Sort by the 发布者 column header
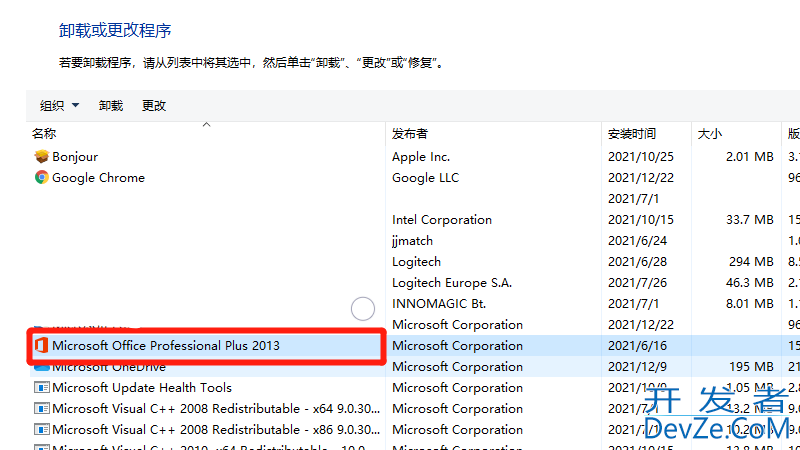 pos(410,134)
